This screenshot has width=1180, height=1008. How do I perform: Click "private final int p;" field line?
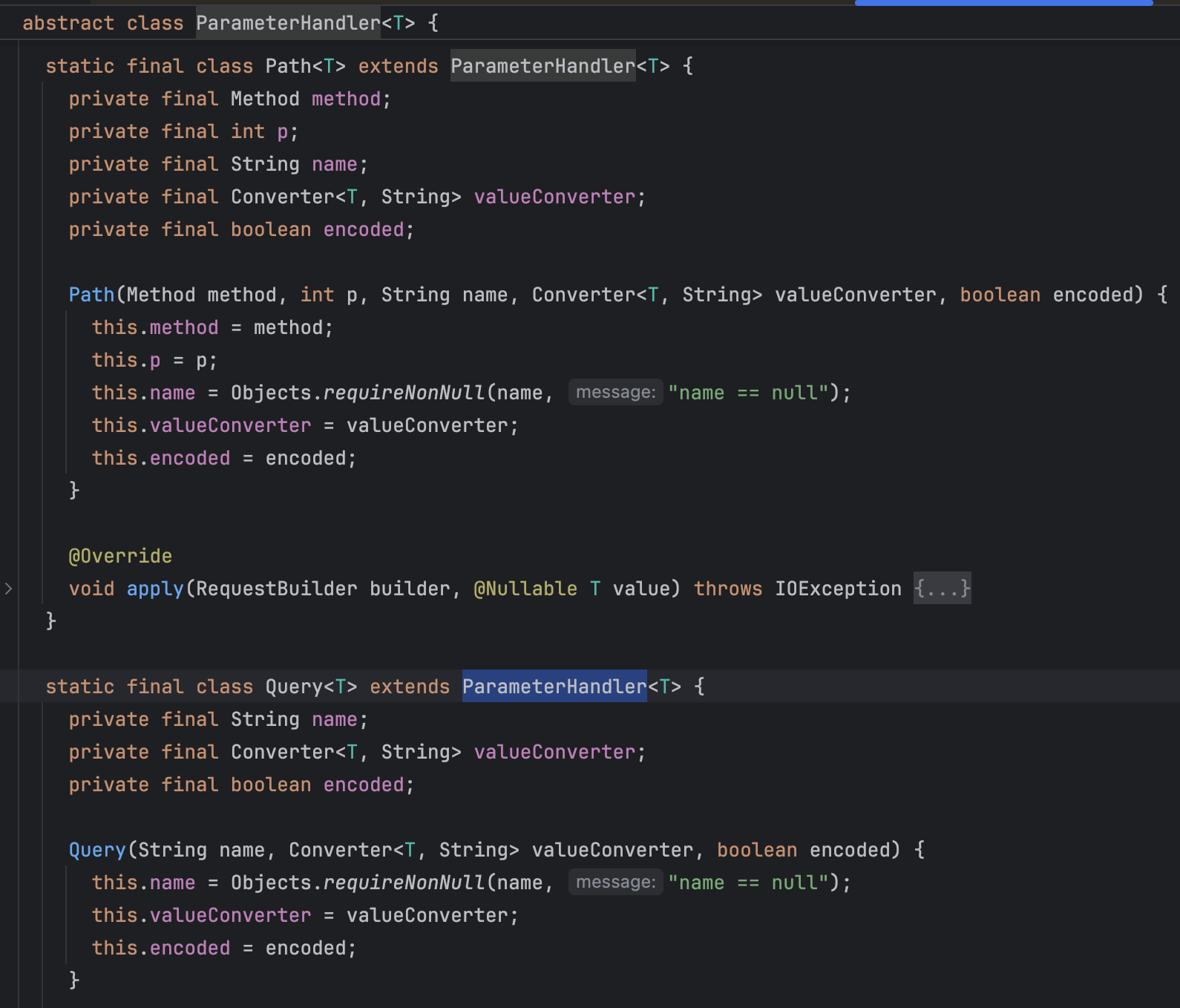184,131
